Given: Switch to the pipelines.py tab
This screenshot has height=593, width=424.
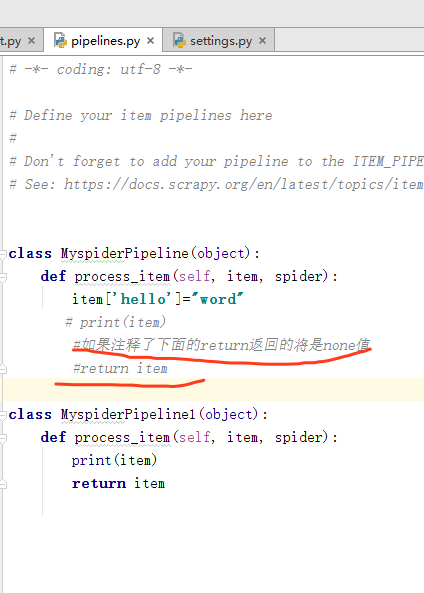Looking at the screenshot, I should 104,40.
